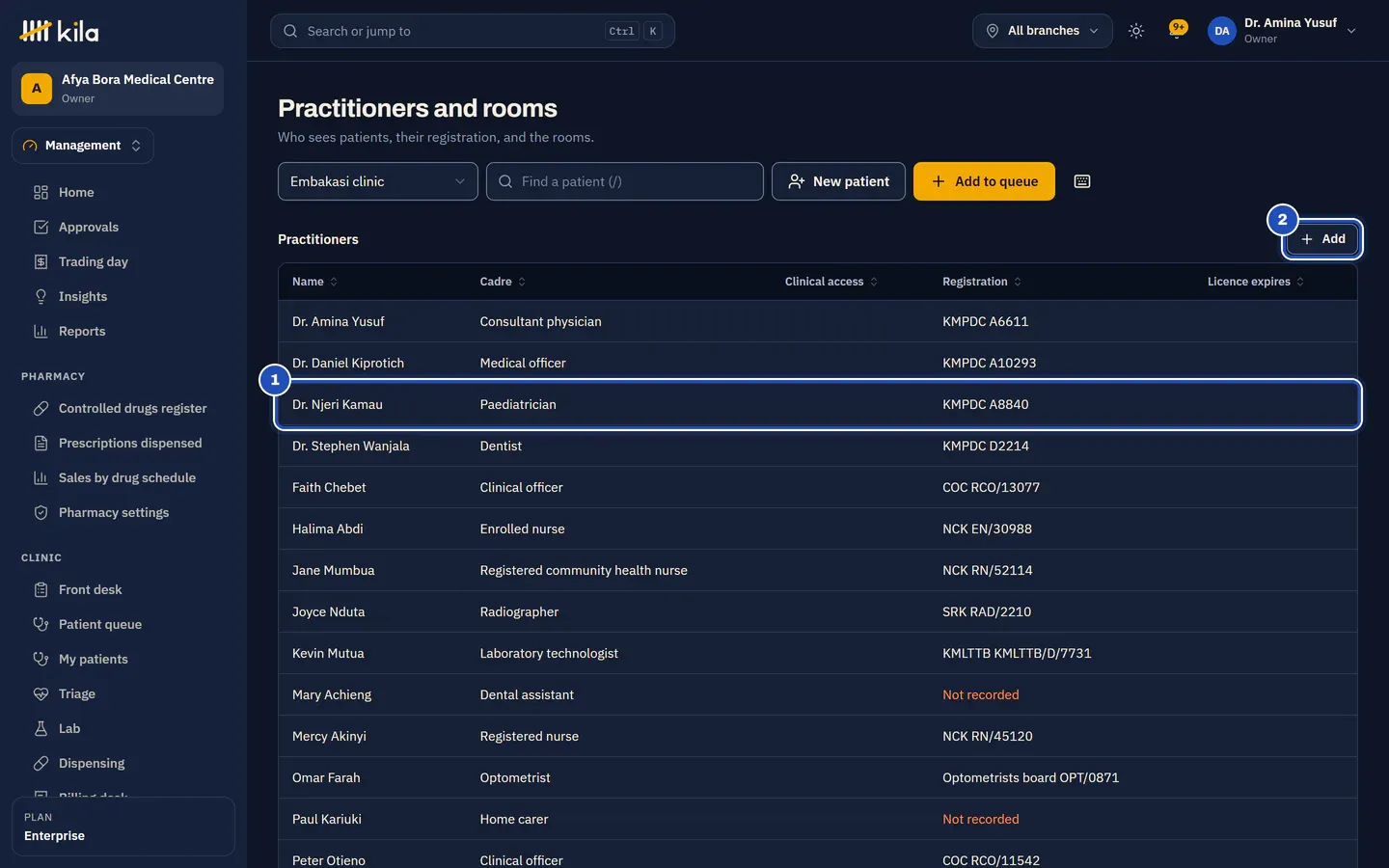This screenshot has width=1389, height=868.
Task: Sort the table by Cadre column
Action: (x=503, y=282)
